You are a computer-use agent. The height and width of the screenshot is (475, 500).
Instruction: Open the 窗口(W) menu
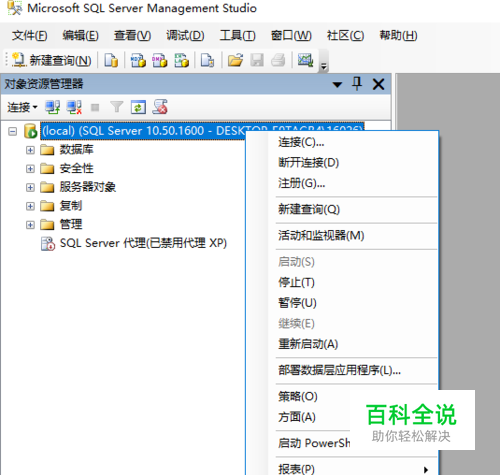(x=291, y=35)
